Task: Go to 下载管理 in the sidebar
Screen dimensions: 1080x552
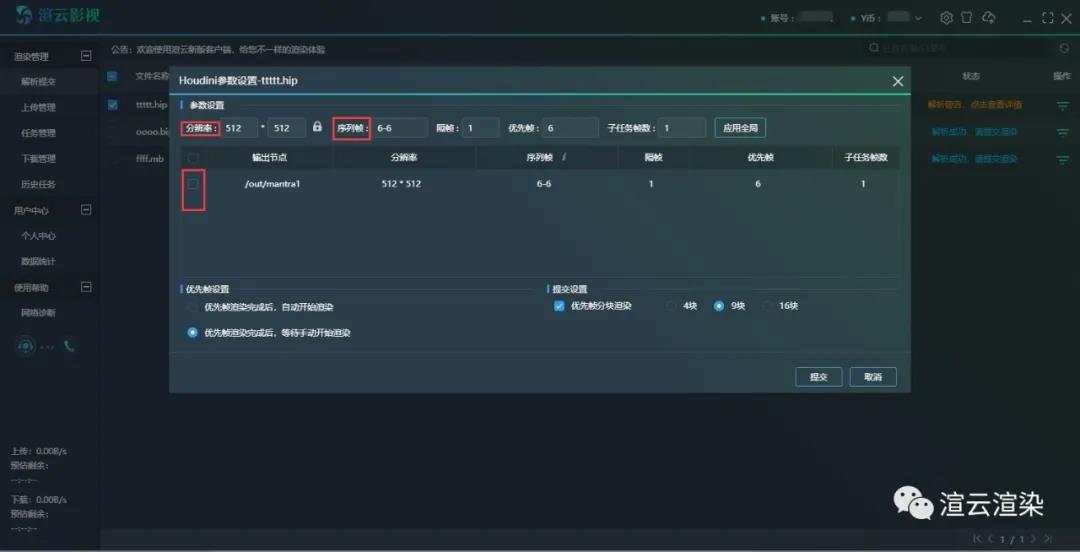Action: (x=39, y=159)
